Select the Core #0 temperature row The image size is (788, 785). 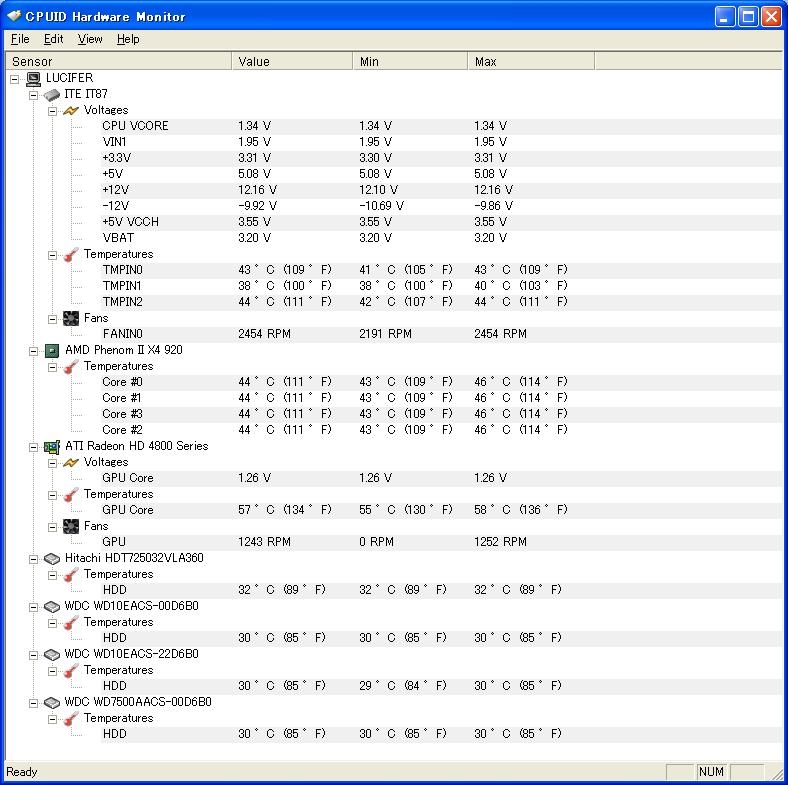(x=441, y=382)
